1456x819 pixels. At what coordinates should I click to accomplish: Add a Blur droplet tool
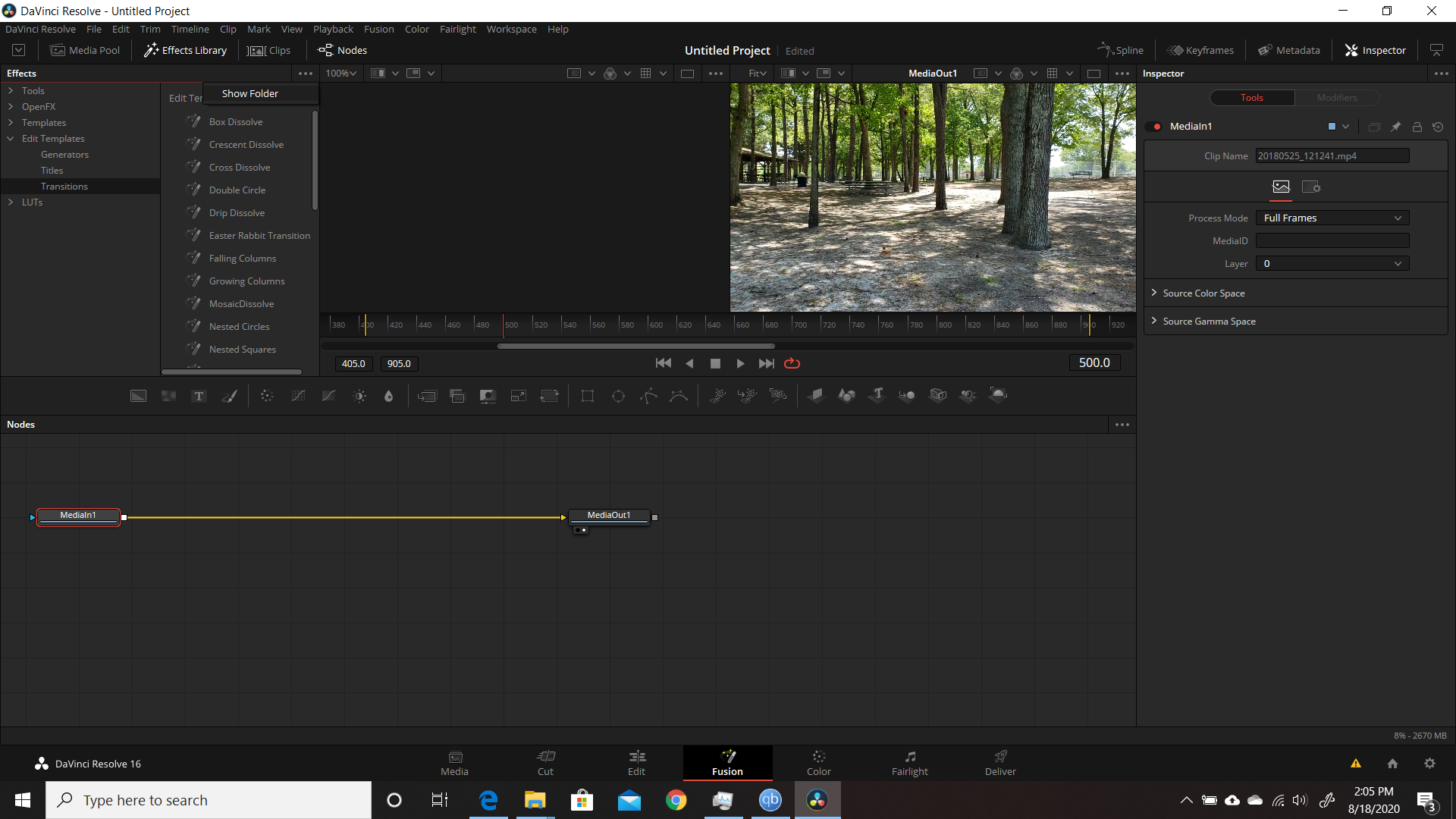pos(389,396)
